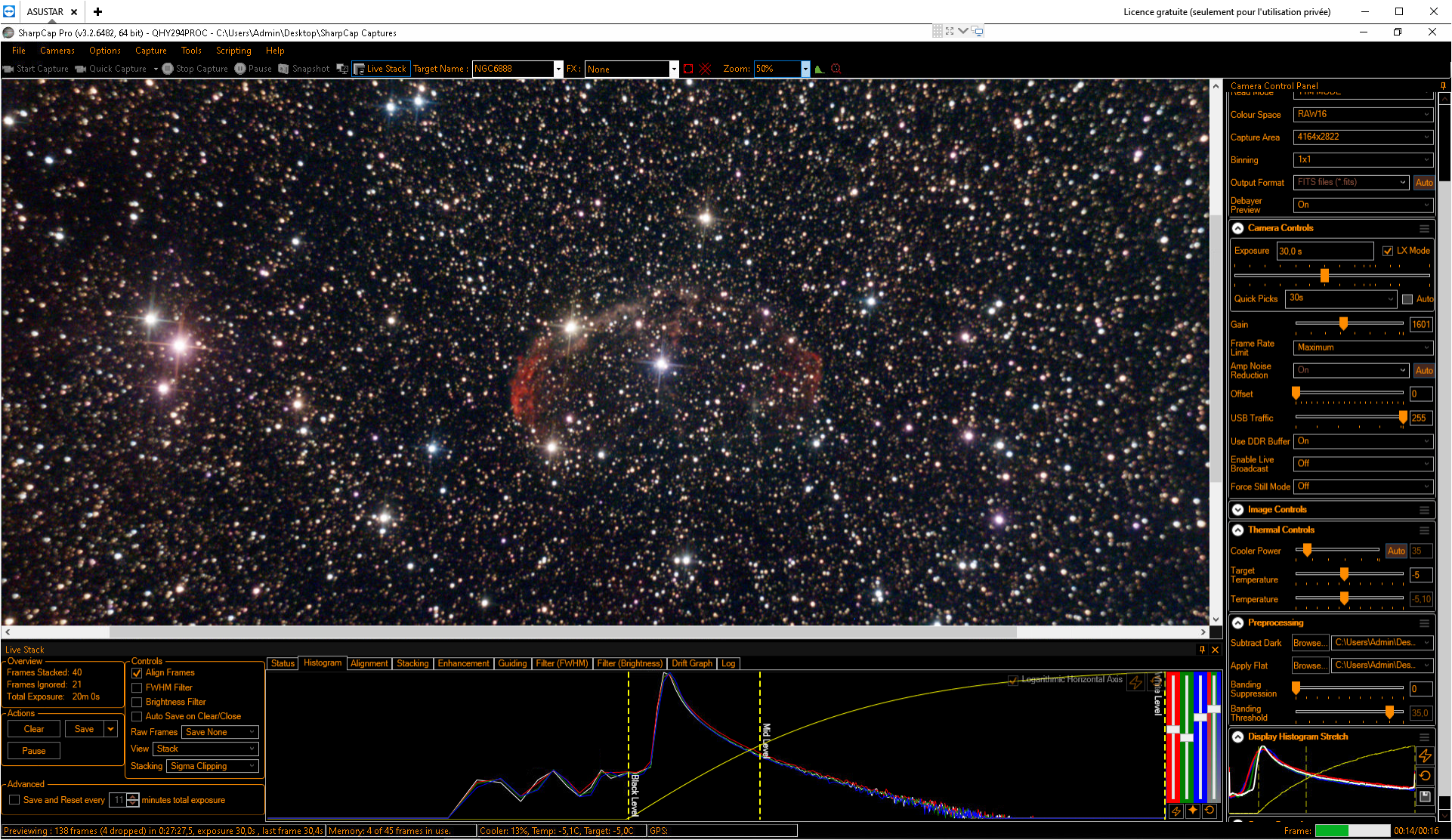Click the Start Capture camera icon

[8, 69]
